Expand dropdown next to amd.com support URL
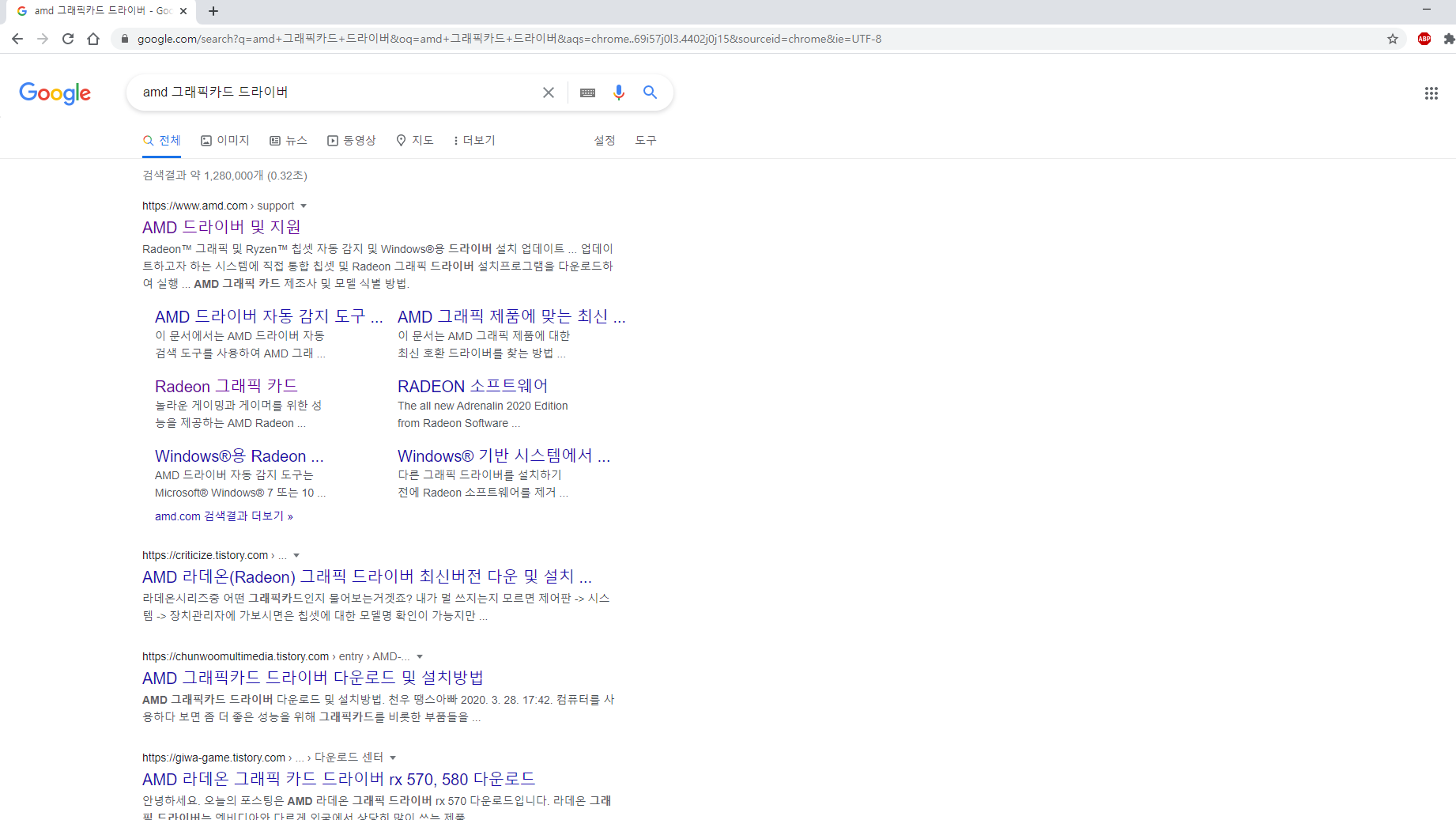The height and width of the screenshot is (820, 1456). point(304,206)
